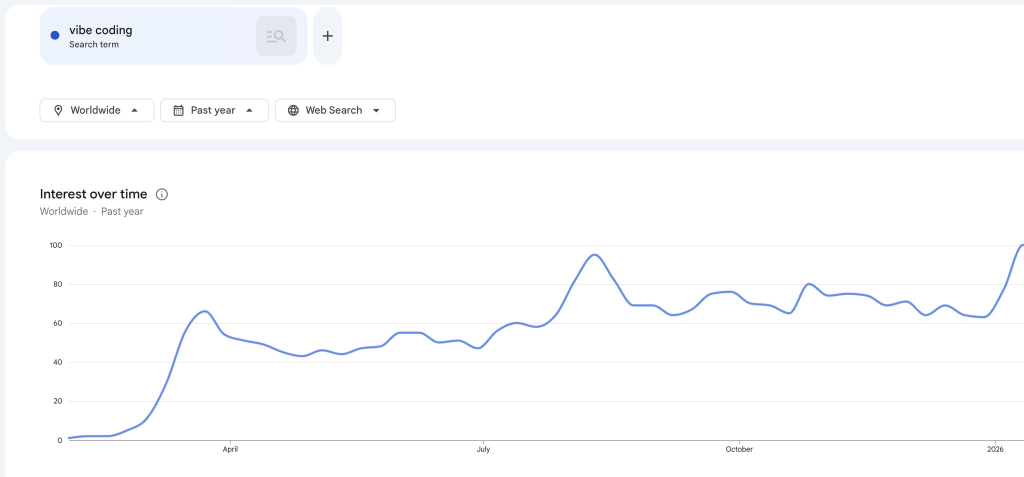Click the search-list icon in the vibe coding chip

pyautogui.click(x=276, y=36)
